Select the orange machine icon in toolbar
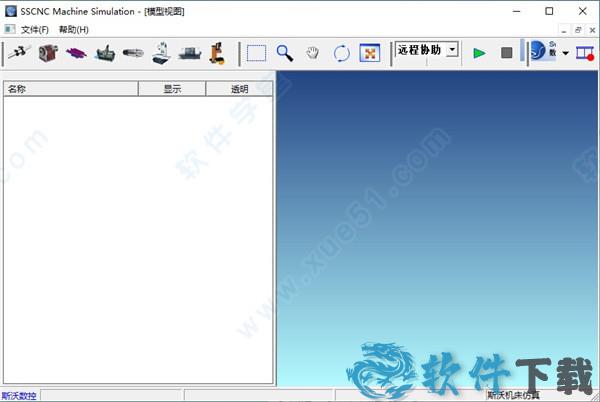The image size is (600, 402). [217, 53]
